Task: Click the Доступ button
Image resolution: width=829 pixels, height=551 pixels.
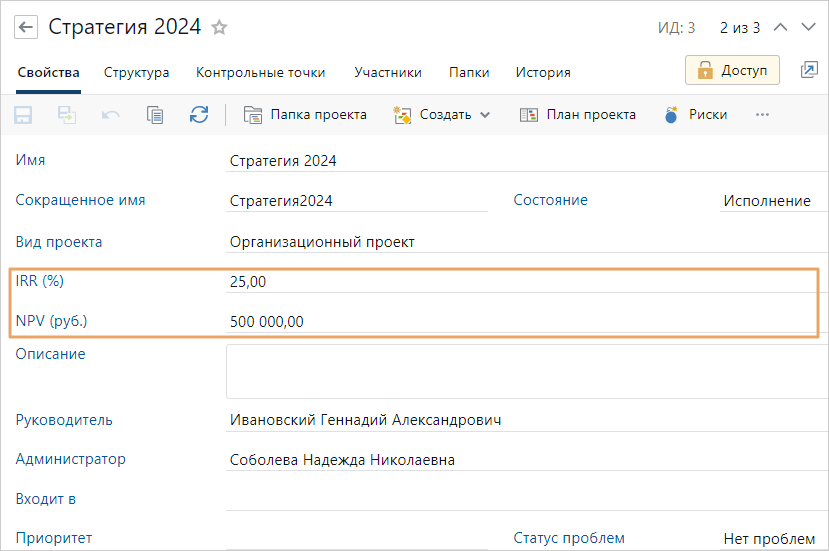Action: [732, 70]
